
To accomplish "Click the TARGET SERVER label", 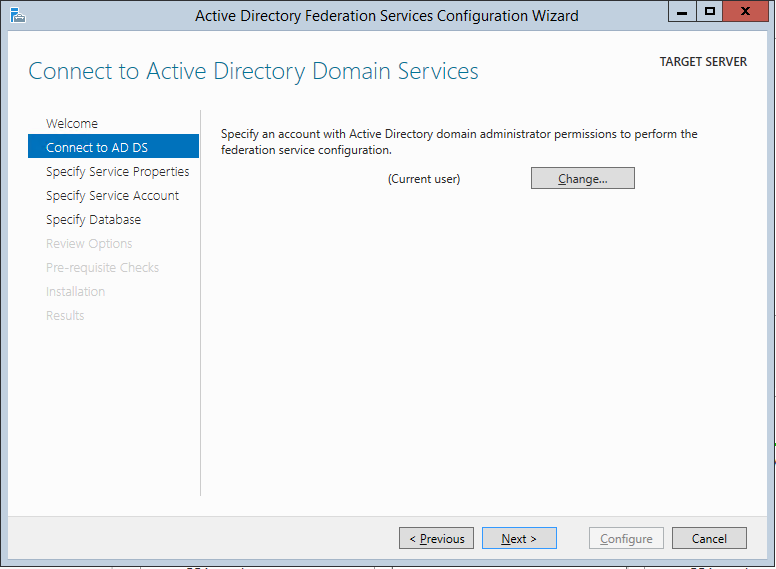I will 703,62.
